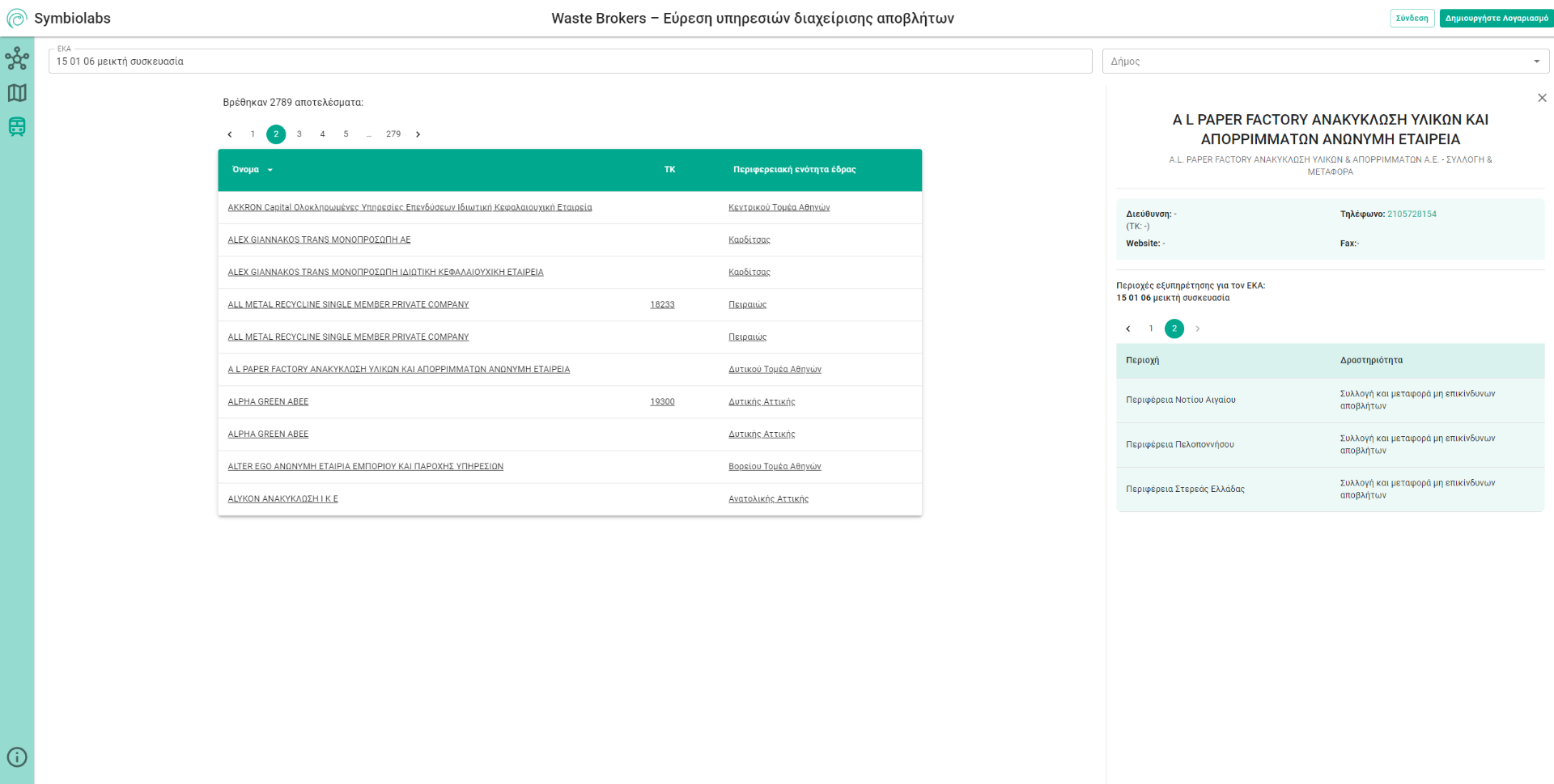Call phone number 2105728154
The width and height of the screenshot is (1554, 784).
[1412, 214]
